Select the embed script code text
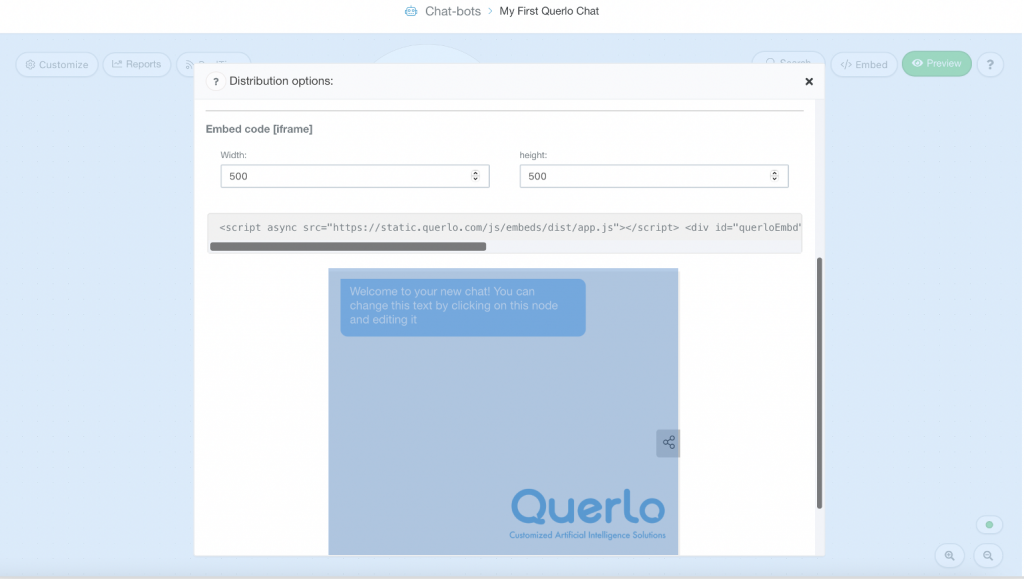Screen dimensions: 1024x579 click(509, 228)
